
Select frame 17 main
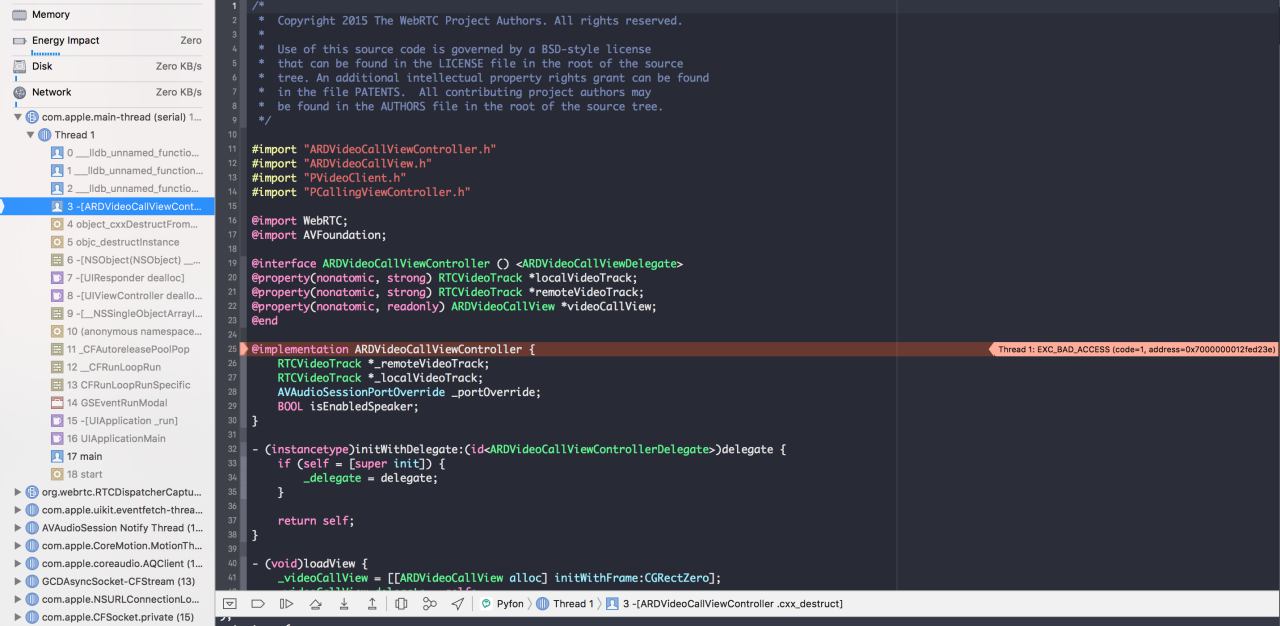tap(107, 456)
